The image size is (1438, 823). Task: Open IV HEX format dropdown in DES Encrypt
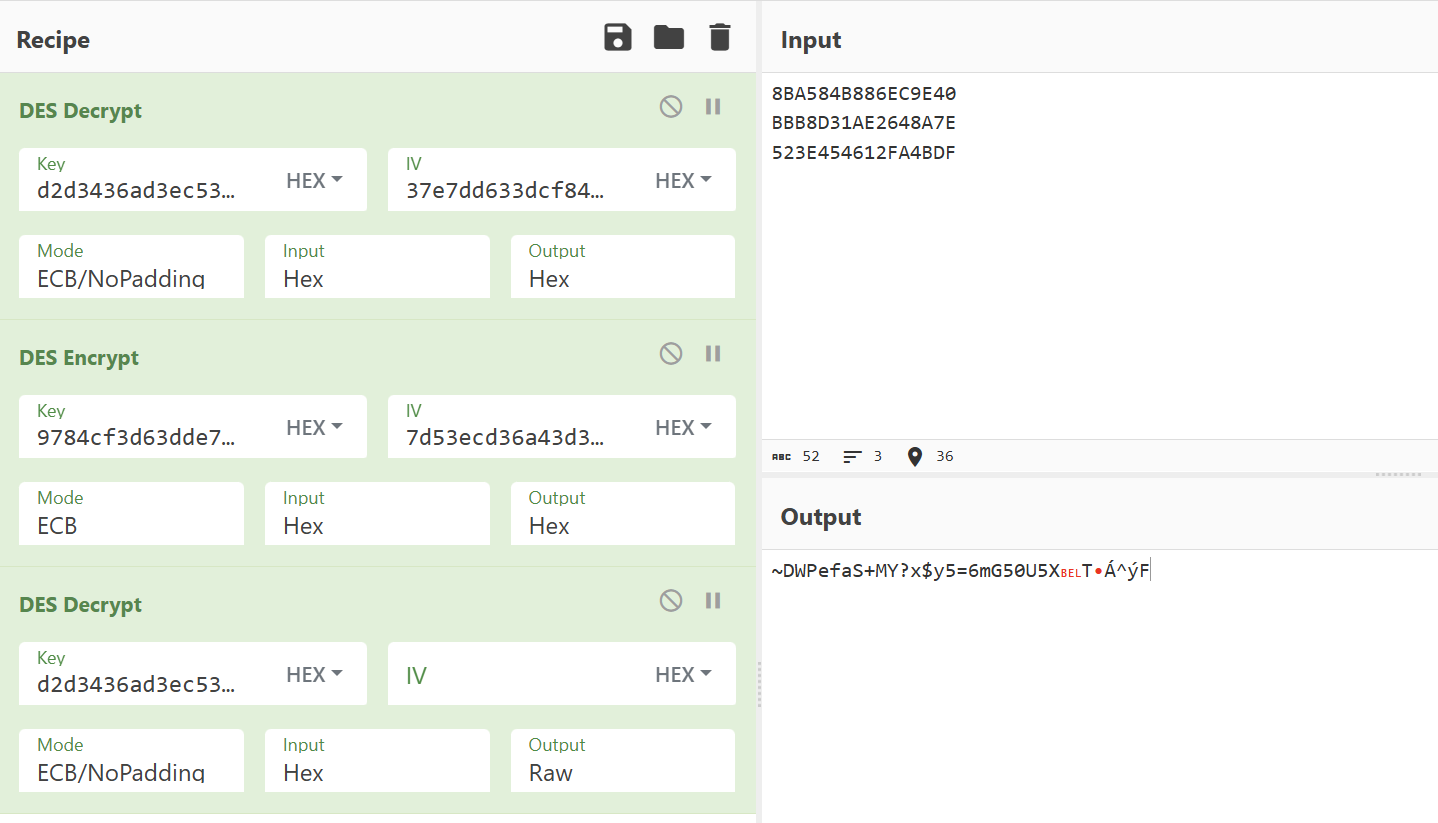(x=683, y=428)
